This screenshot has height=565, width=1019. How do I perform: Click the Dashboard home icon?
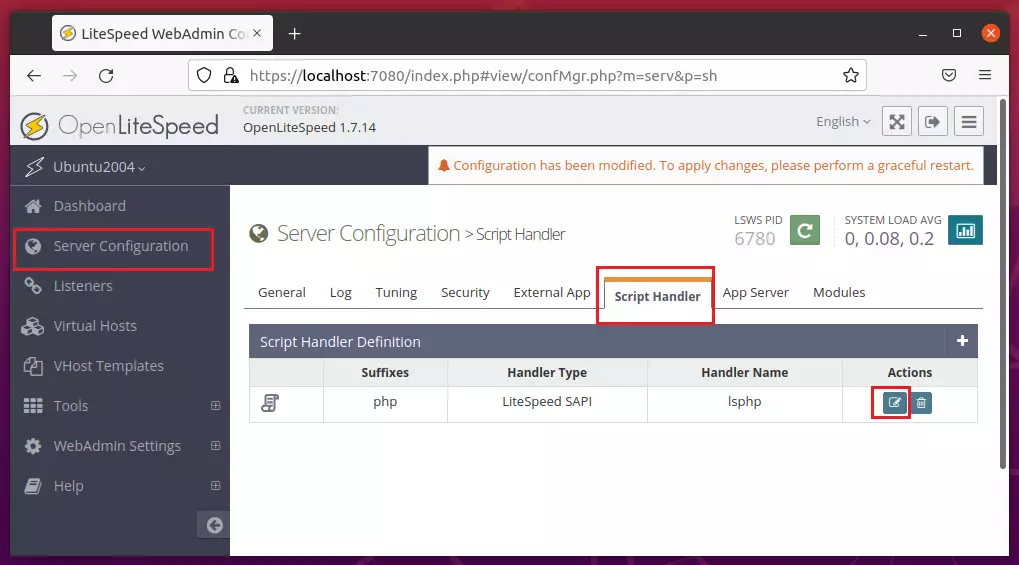[33, 206]
